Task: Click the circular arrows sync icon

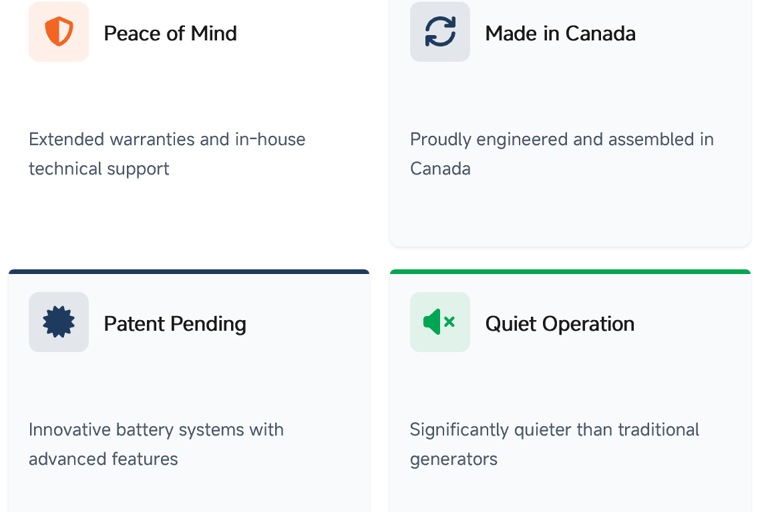Action: [440, 32]
